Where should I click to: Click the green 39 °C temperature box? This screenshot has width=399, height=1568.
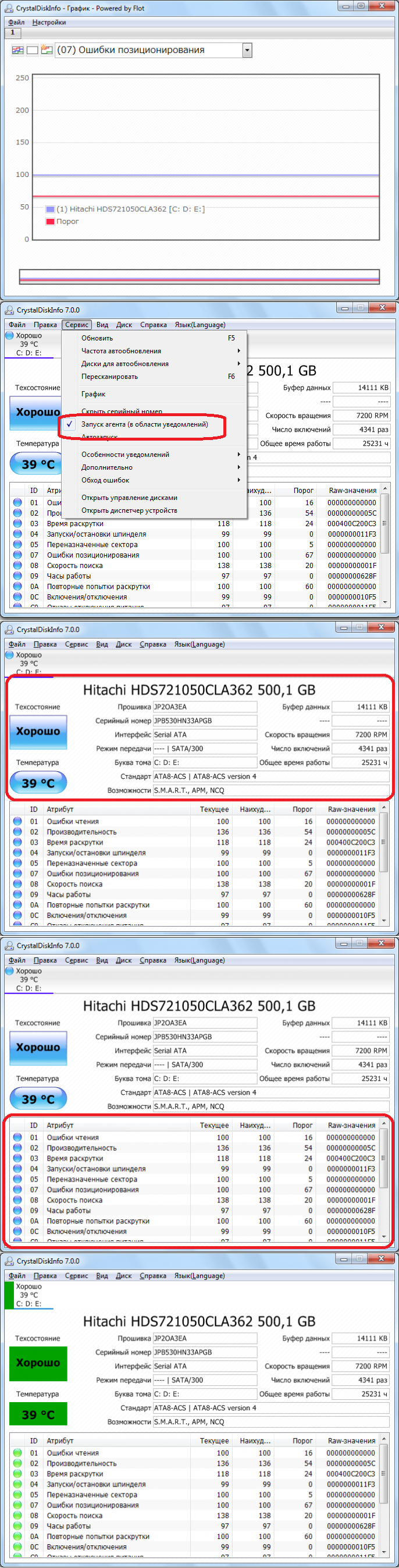click(x=38, y=1414)
